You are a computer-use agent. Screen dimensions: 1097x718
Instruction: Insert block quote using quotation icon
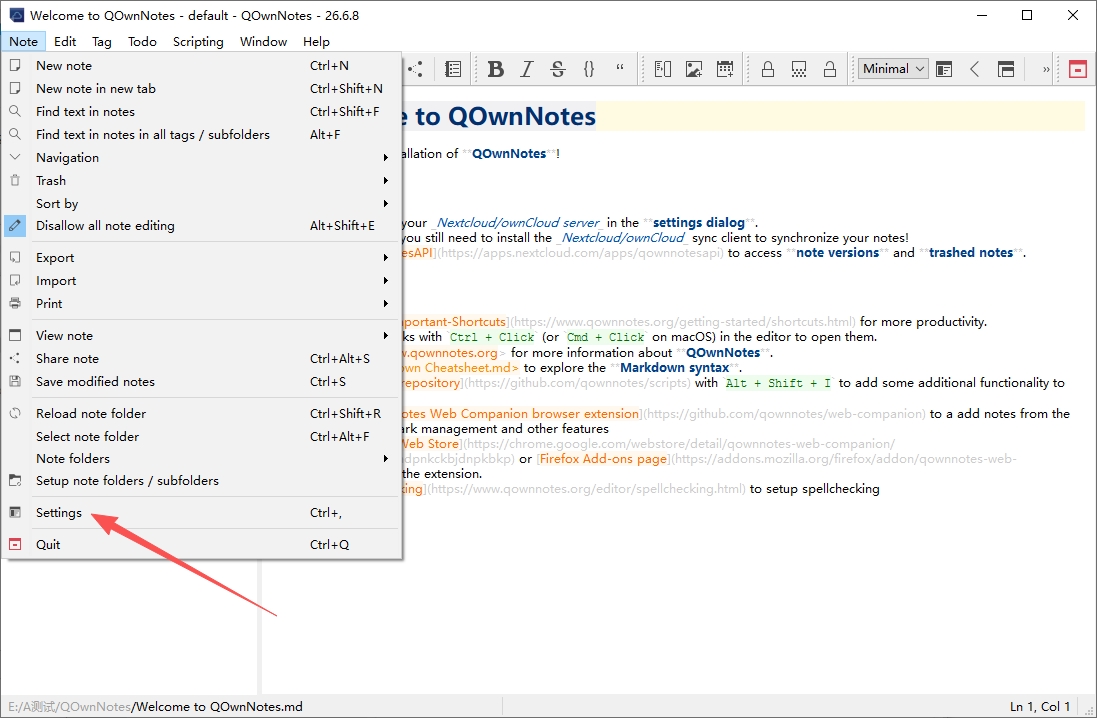[620, 69]
